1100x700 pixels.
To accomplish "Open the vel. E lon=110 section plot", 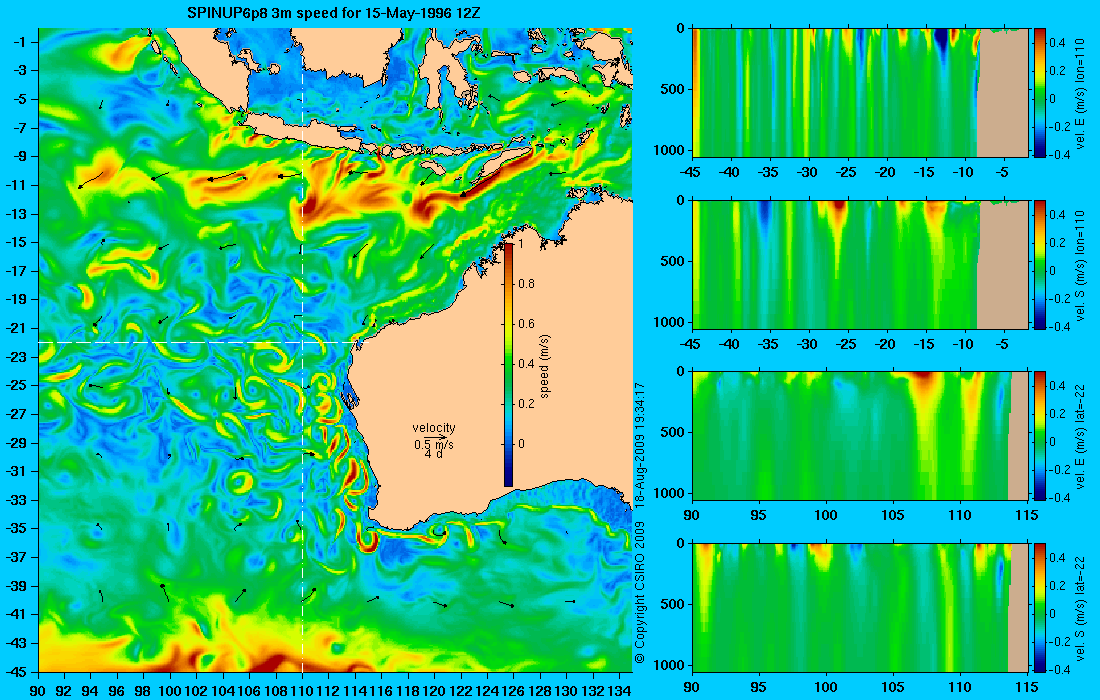I will pyautogui.click(x=861, y=93).
